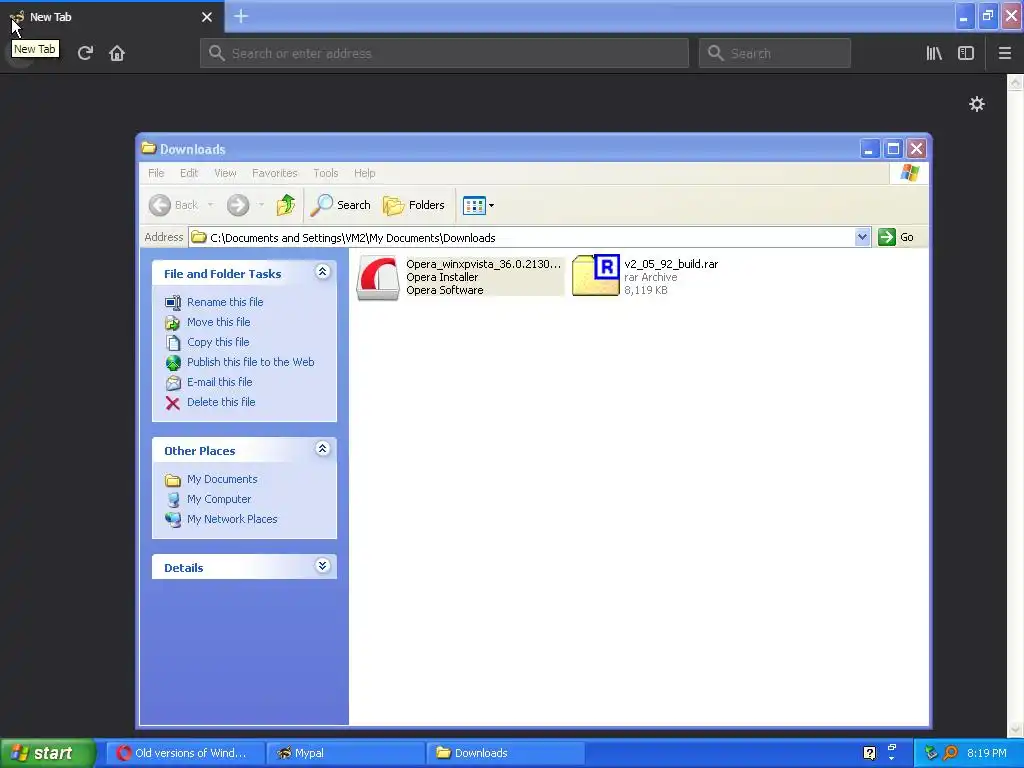Minimize the Downloads window

coord(869,149)
